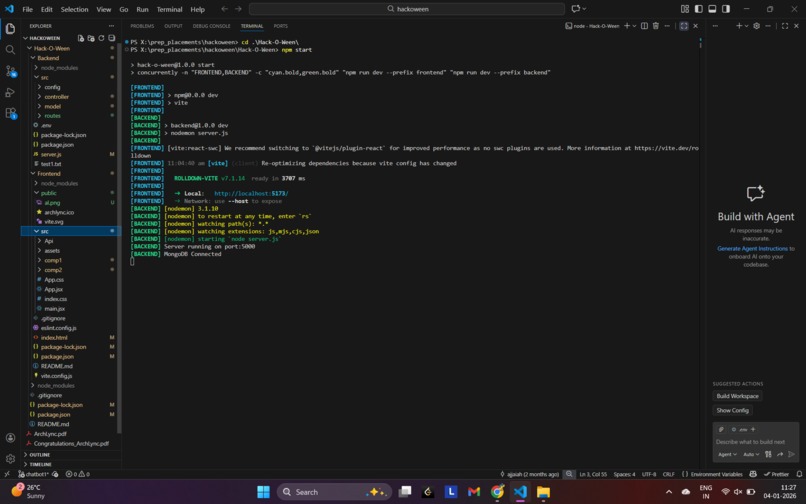
Task: Create a new folder in HACKOWEEN explorer
Action: (x=91, y=38)
